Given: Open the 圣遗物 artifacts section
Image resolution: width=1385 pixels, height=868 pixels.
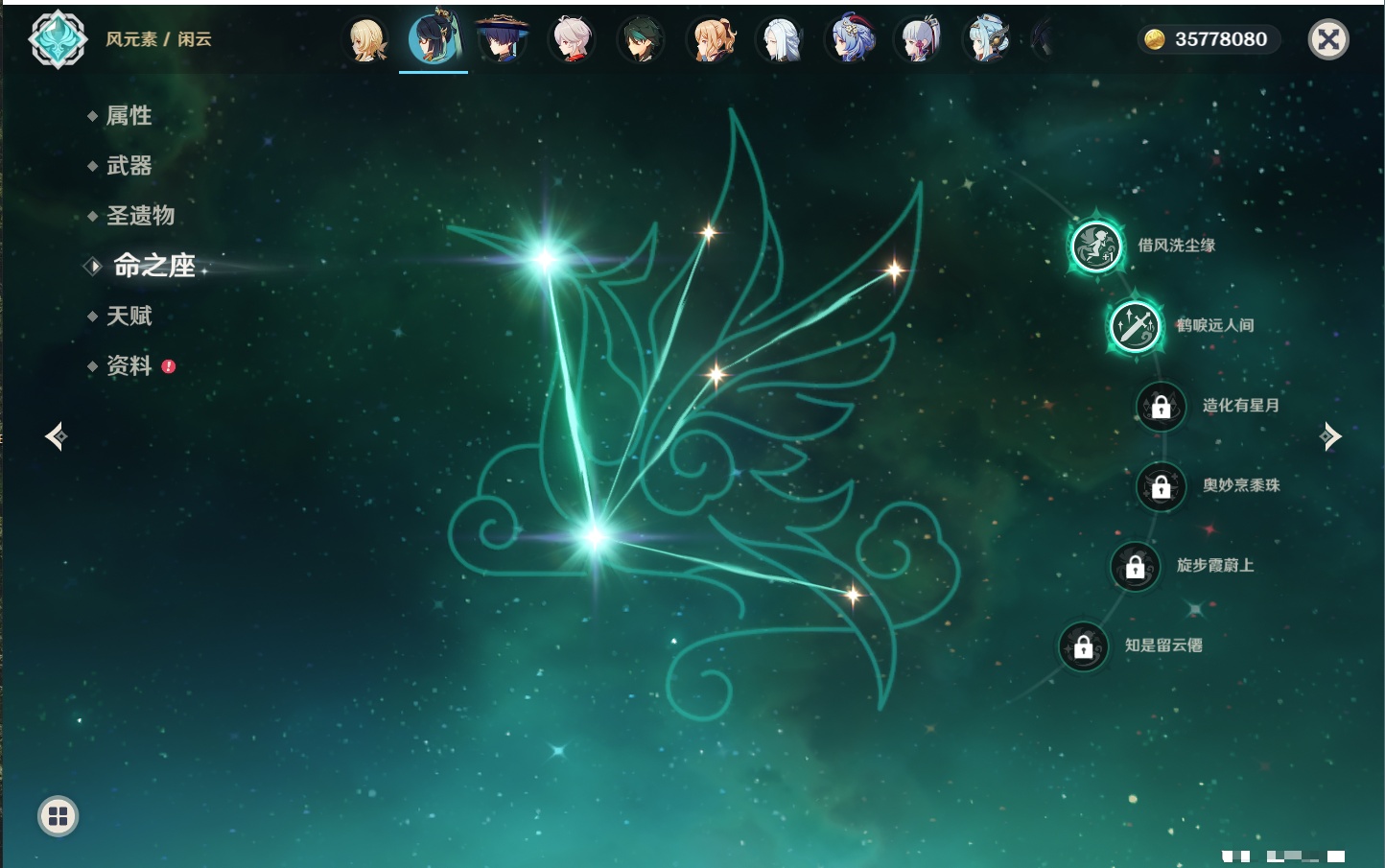Looking at the screenshot, I should pos(140,216).
